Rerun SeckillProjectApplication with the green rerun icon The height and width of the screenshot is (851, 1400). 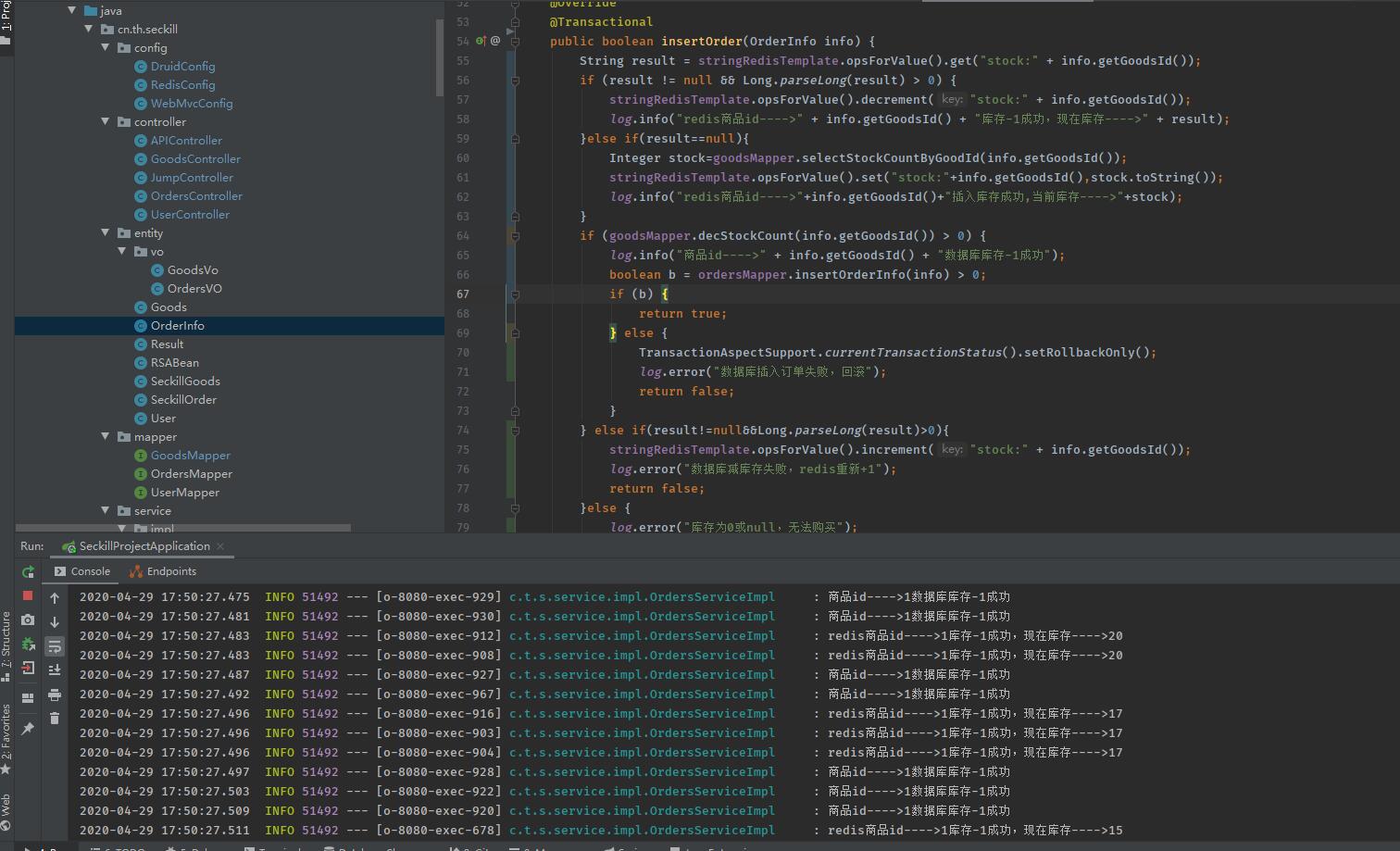click(x=28, y=572)
